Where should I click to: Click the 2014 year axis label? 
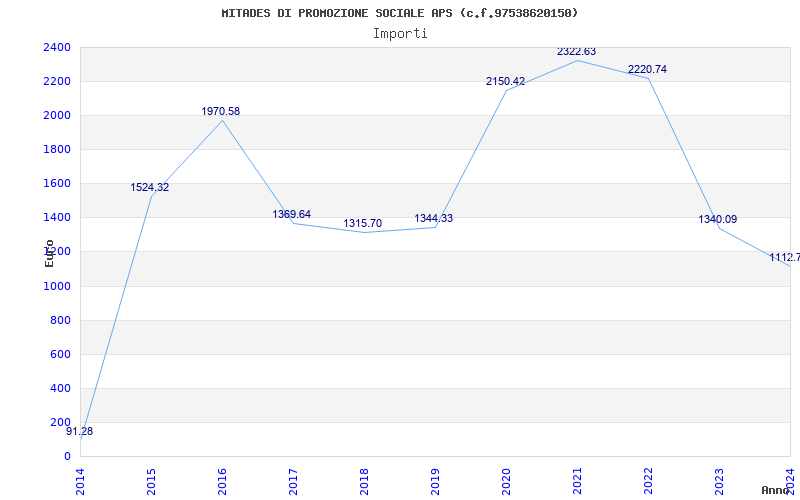point(80,482)
